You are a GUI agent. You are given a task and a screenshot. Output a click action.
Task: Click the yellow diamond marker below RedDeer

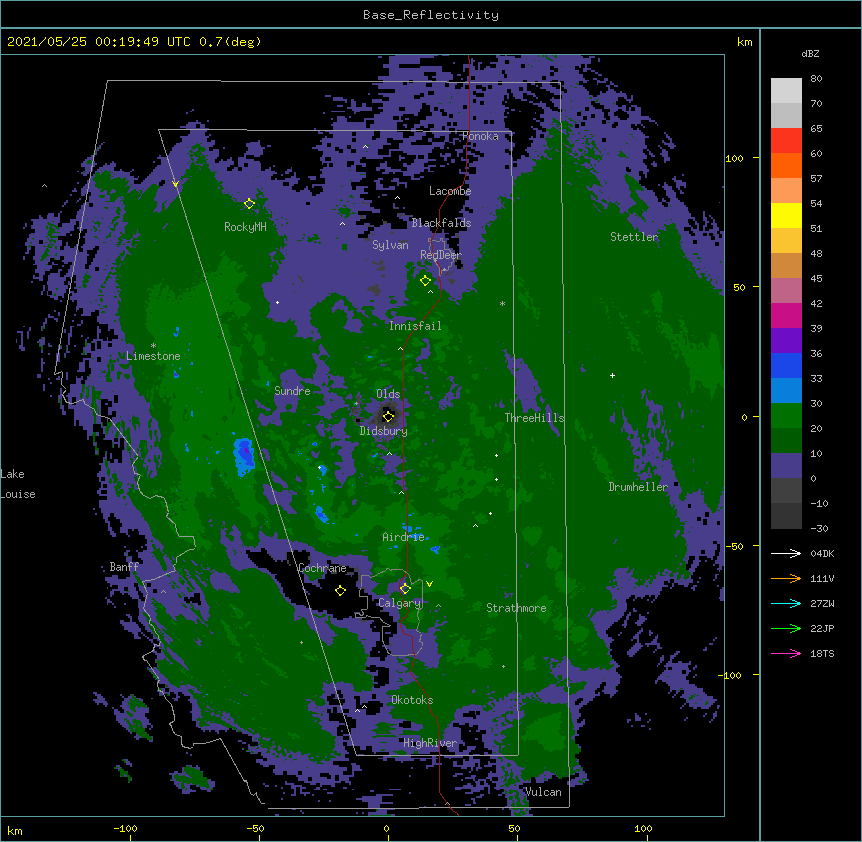pos(425,281)
